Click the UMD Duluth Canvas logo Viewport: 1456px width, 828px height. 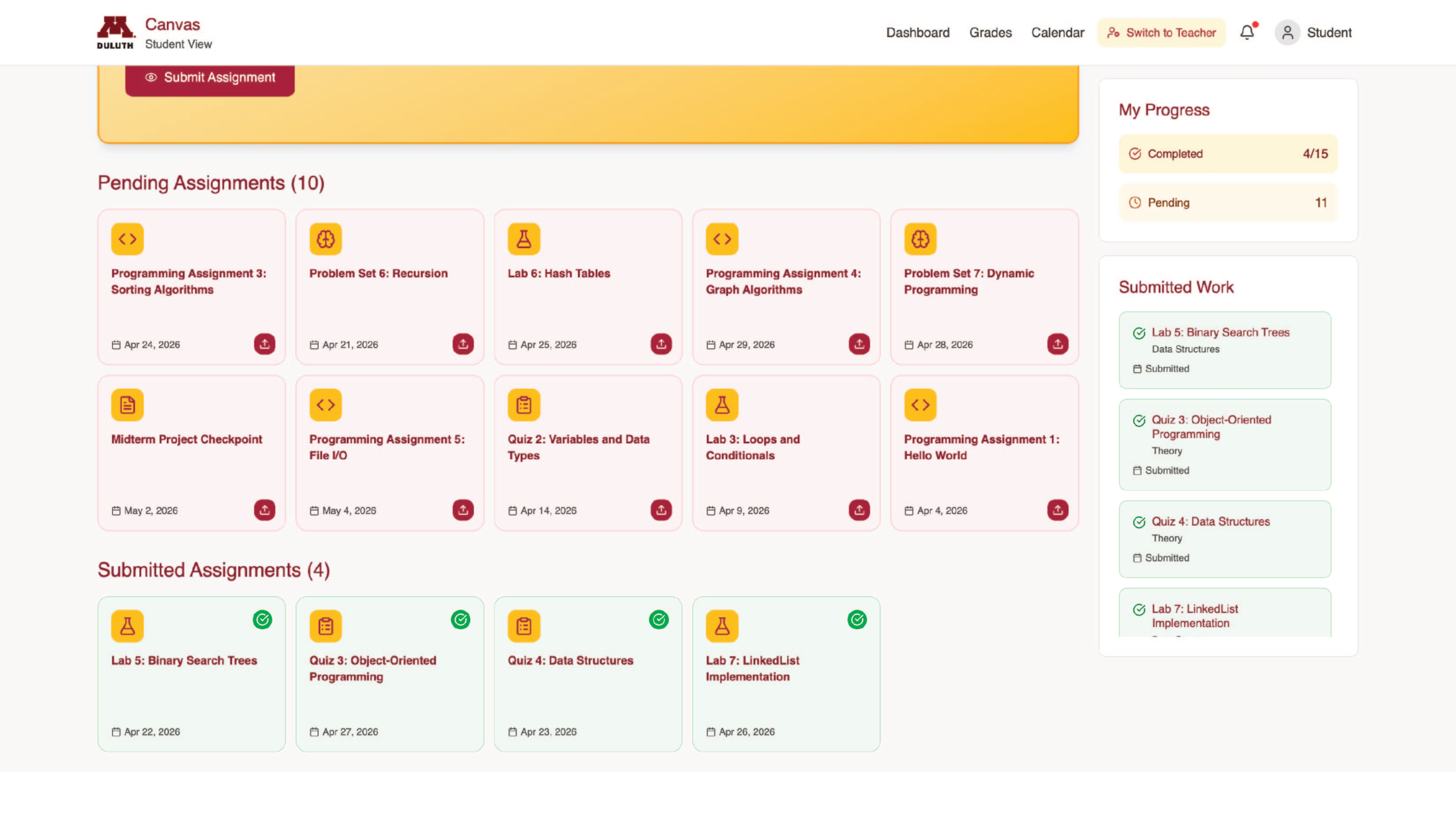pyautogui.click(x=115, y=32)
